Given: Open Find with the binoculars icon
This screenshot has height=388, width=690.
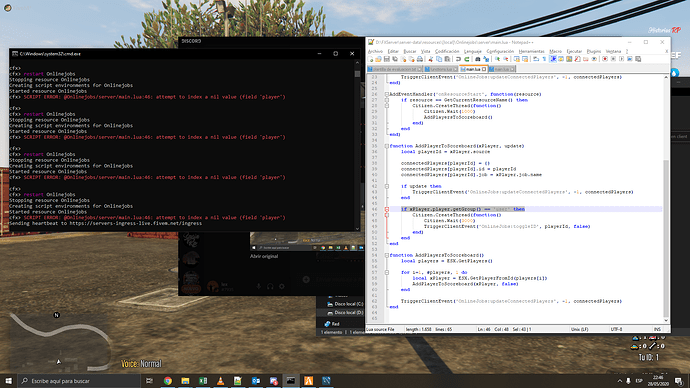Looking at the screenshot, I should pos(477,59).
